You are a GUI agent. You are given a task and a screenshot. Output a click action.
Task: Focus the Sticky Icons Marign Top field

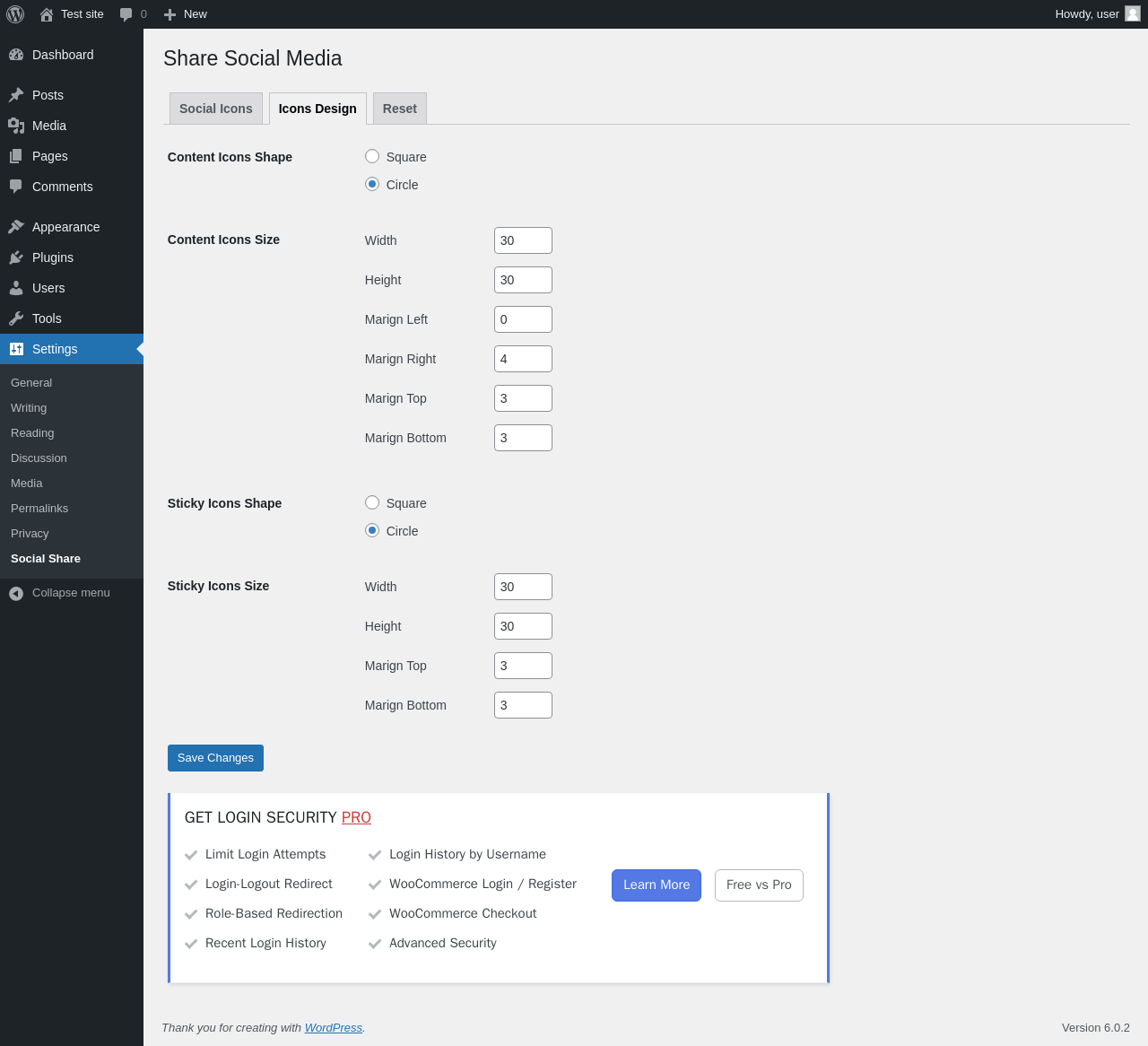point(523,666)
